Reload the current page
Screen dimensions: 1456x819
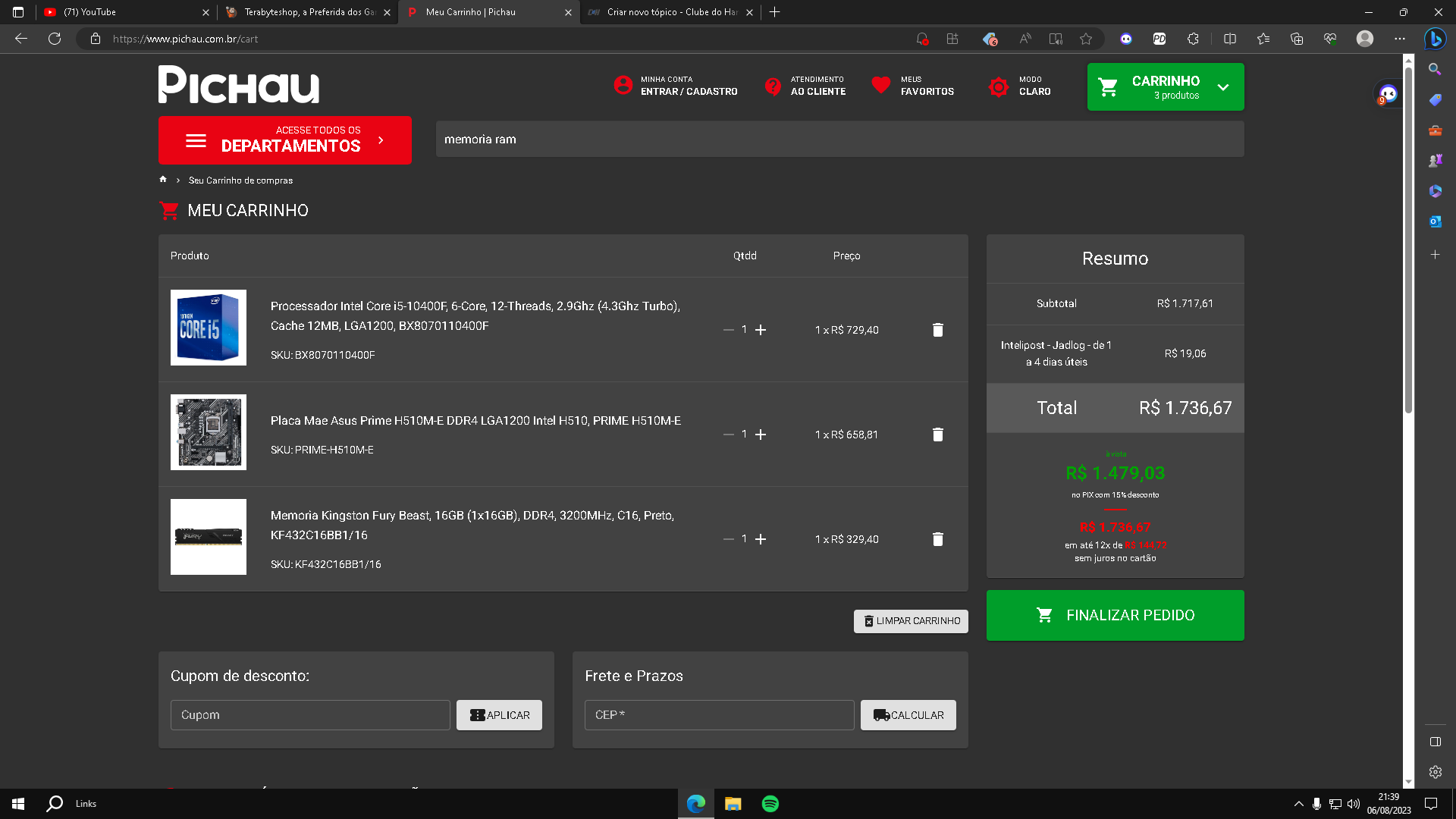pyautogui.click(x=55, y=39)
